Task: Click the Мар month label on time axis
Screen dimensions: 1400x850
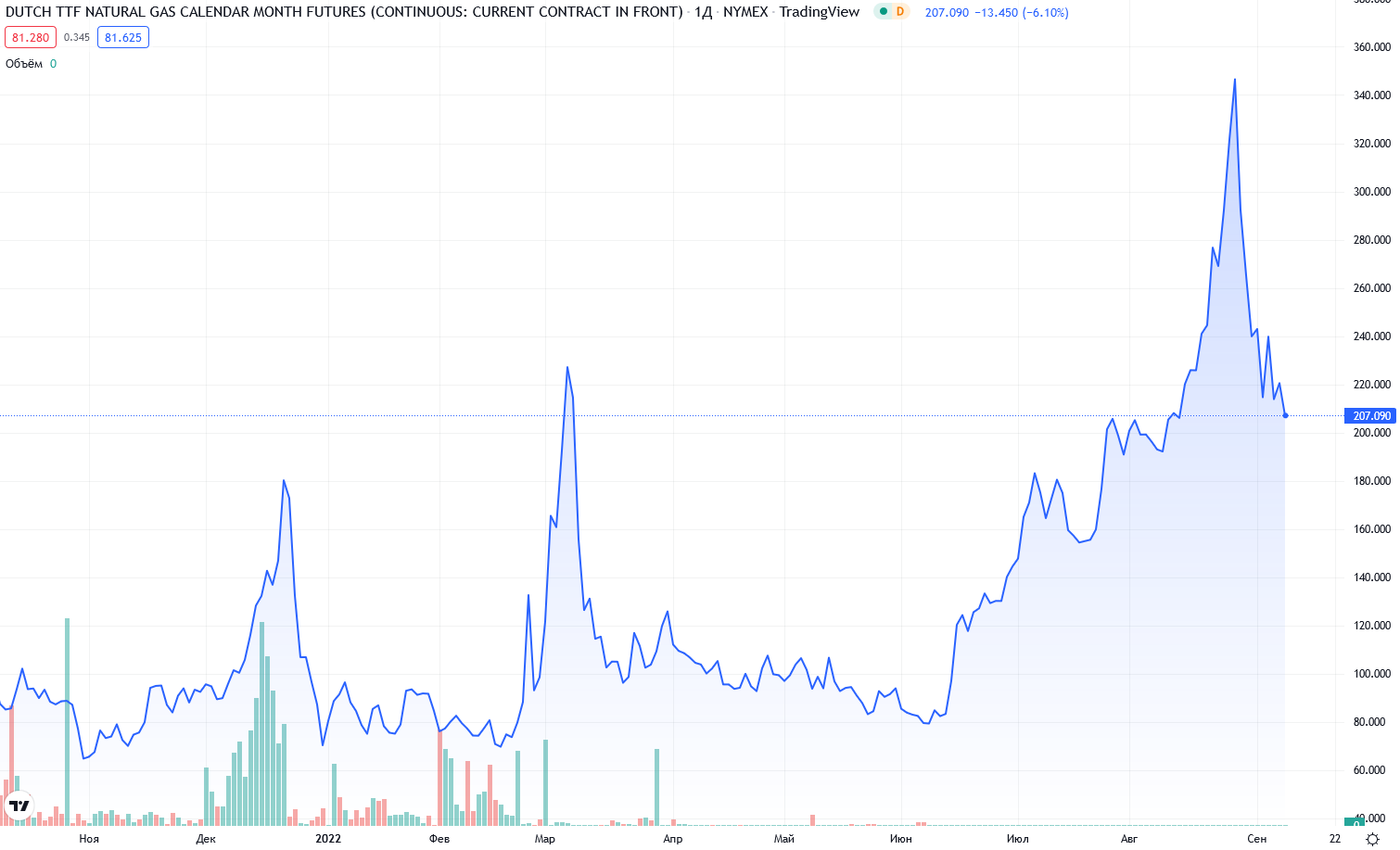Action: point(545,839)
